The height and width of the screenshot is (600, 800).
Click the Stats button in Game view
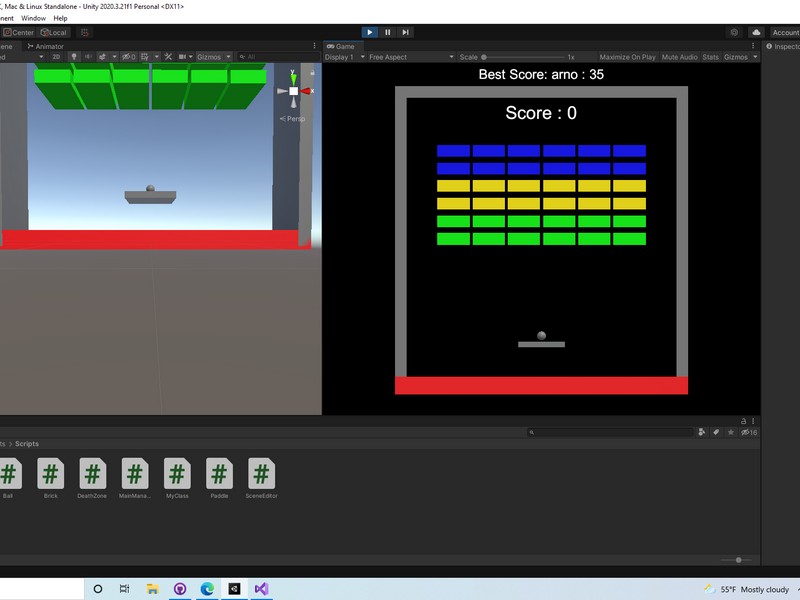point(710,57)
